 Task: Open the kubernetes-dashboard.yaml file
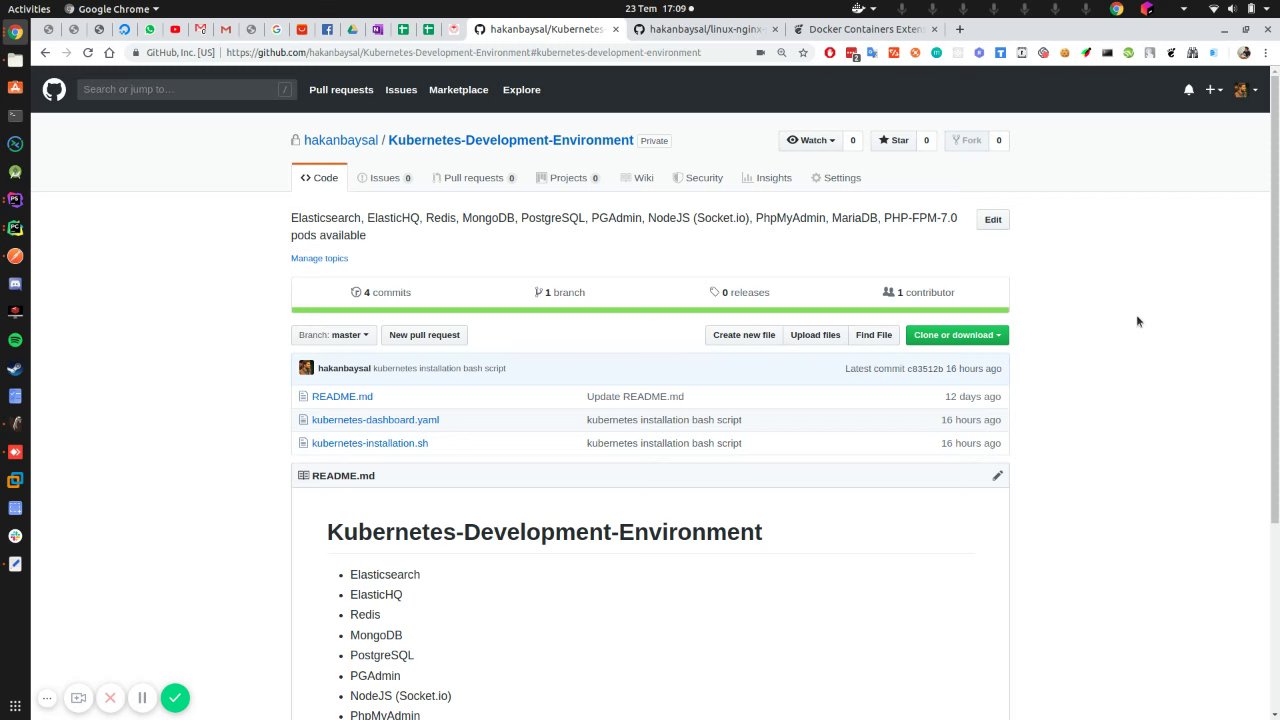375,420
